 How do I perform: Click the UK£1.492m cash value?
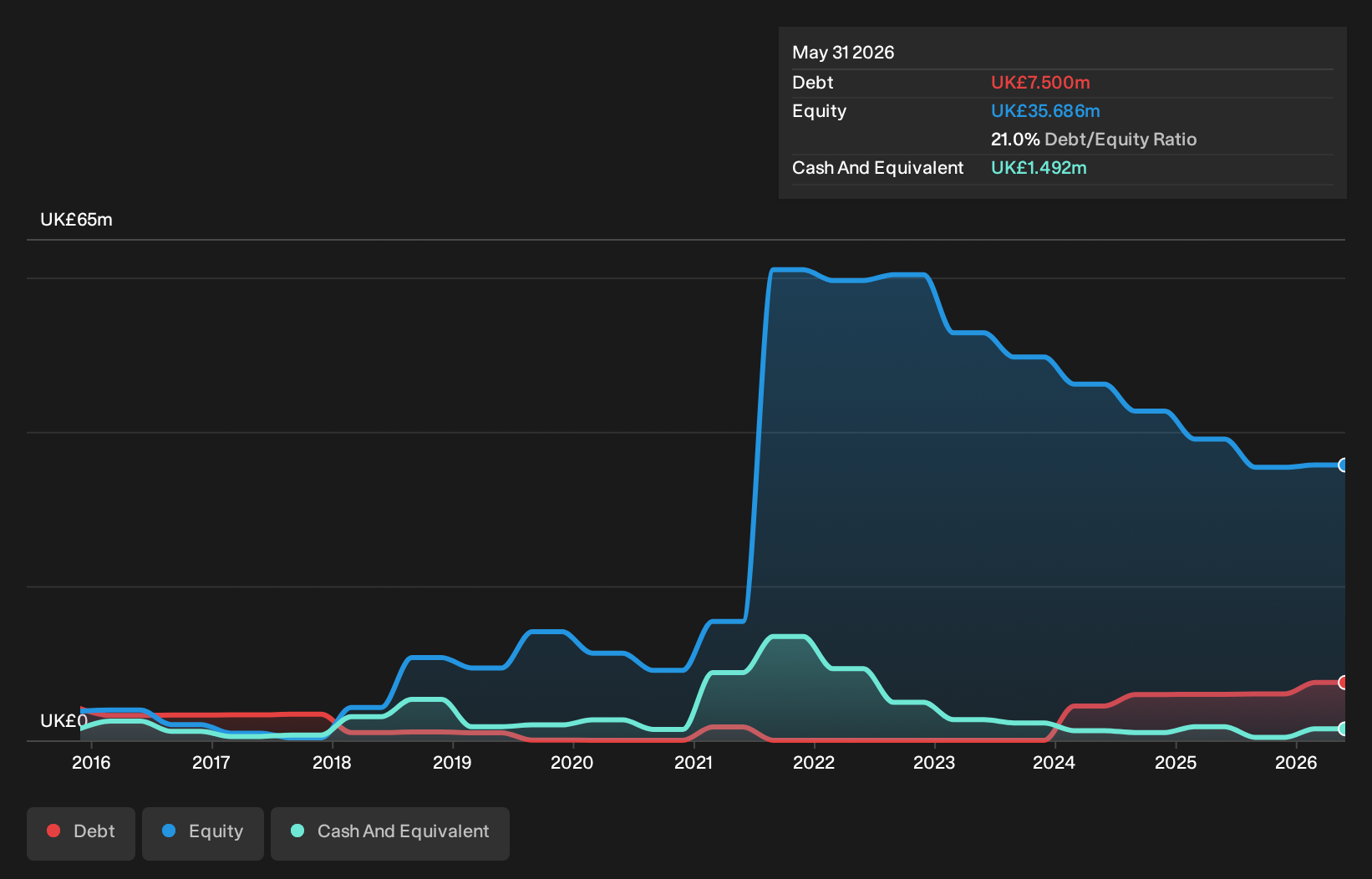click(x=1039, y=168)
